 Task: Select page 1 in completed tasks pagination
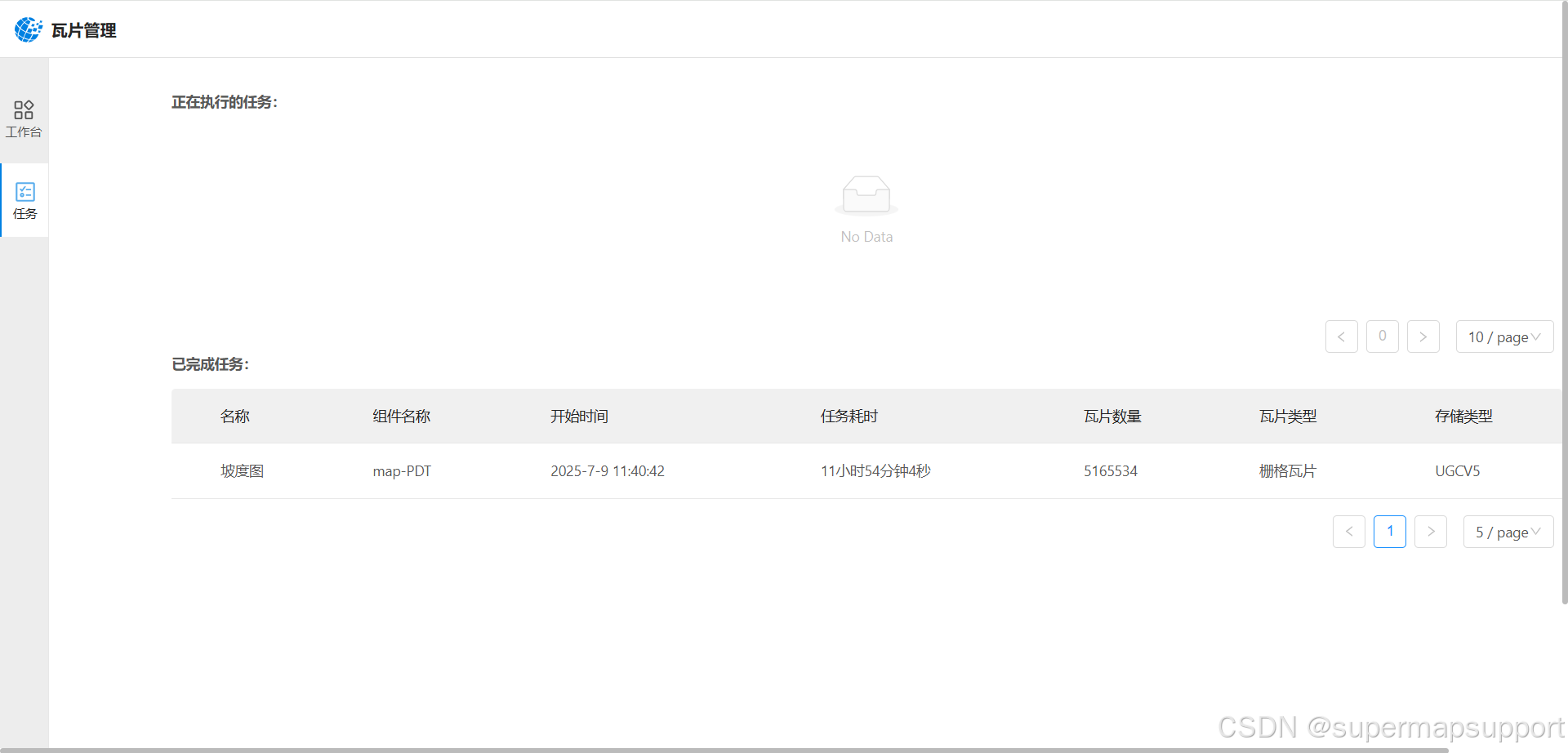coord(1390,532)
